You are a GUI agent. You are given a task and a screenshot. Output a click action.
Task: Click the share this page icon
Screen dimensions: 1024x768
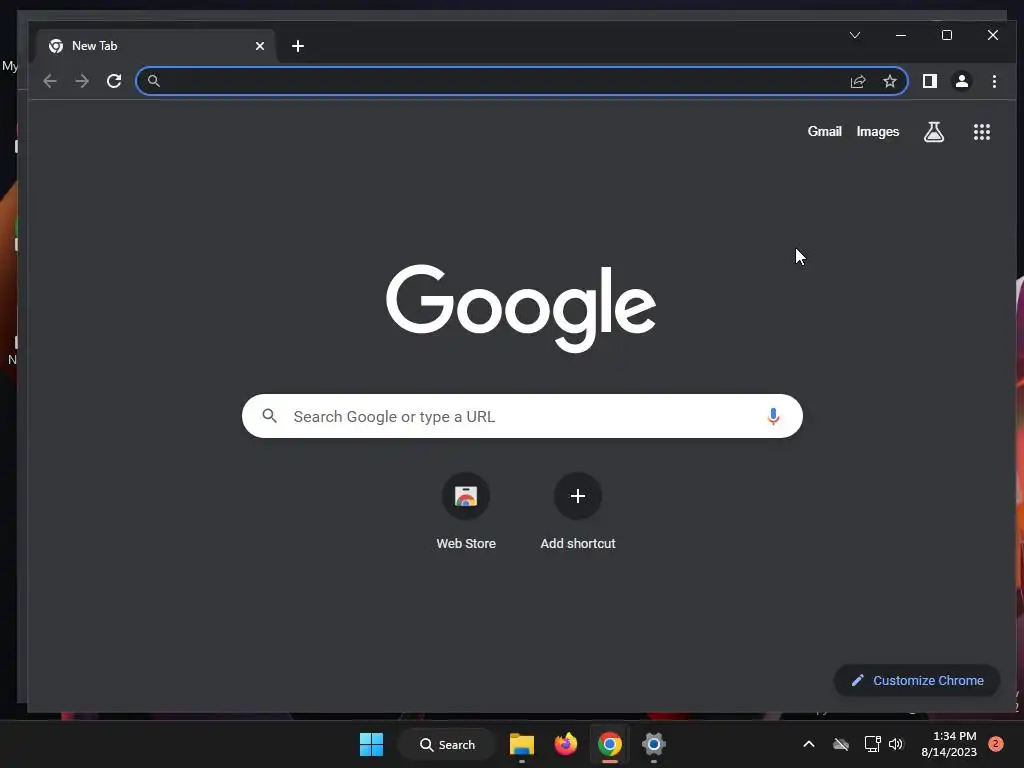click(858, 81)
